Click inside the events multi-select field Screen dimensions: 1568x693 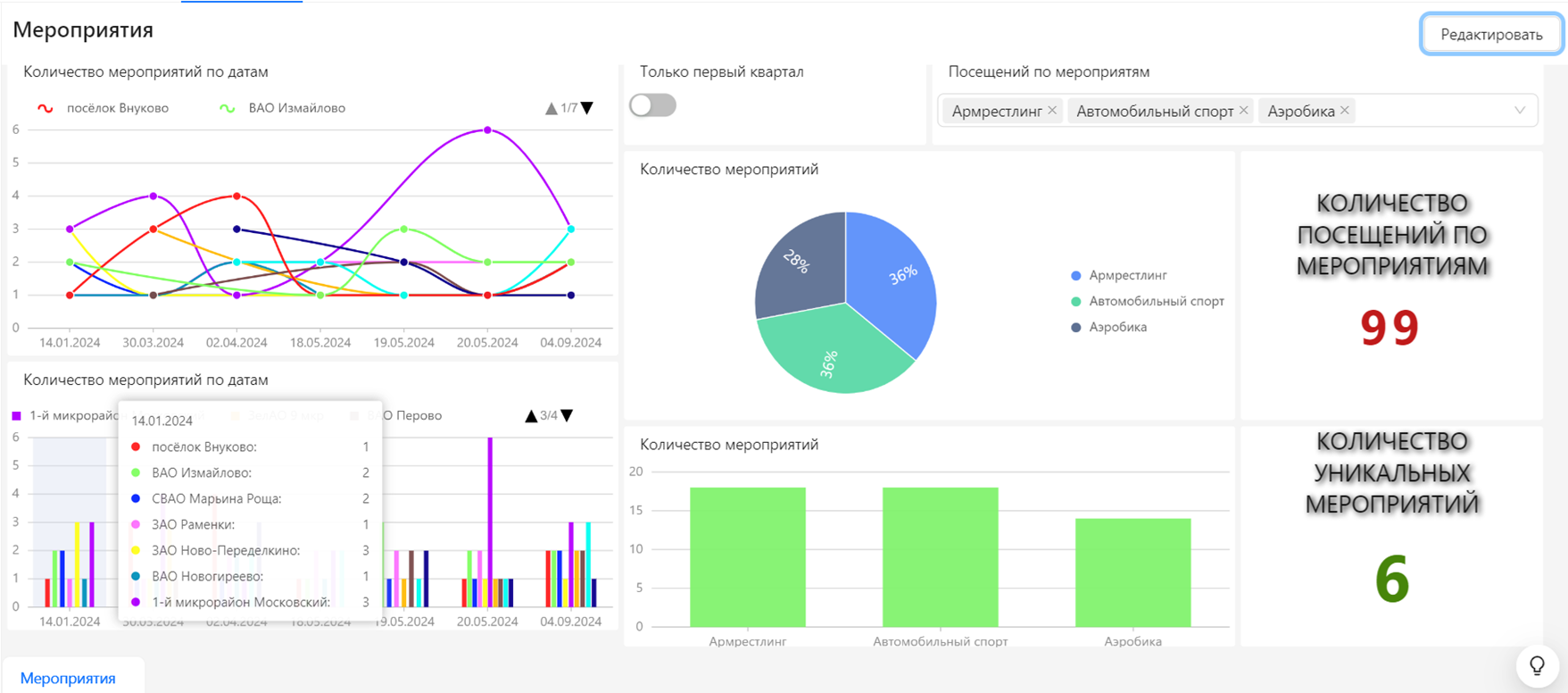pos(1237,111)
